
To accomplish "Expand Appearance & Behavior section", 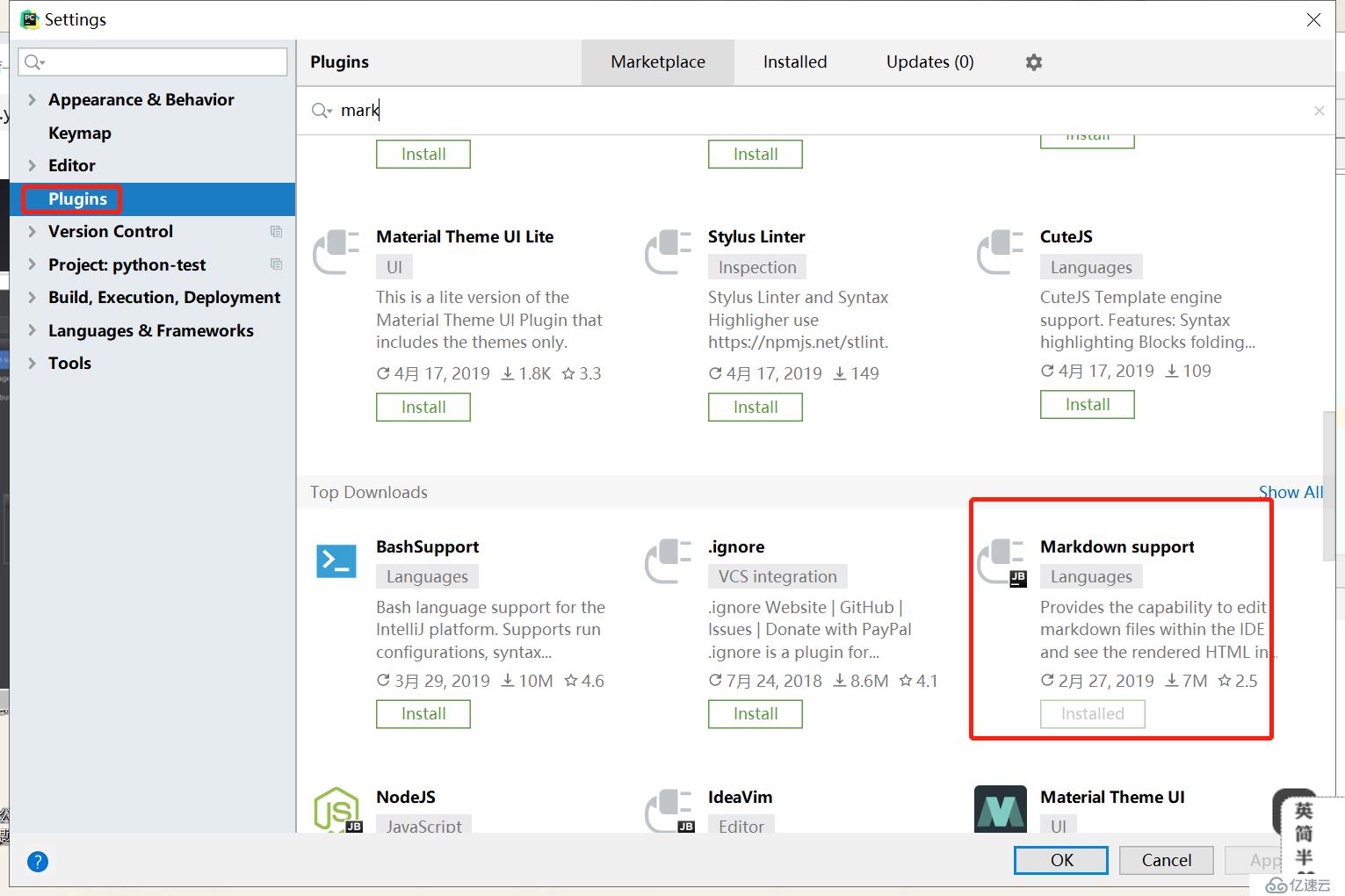I will [32, 100].
